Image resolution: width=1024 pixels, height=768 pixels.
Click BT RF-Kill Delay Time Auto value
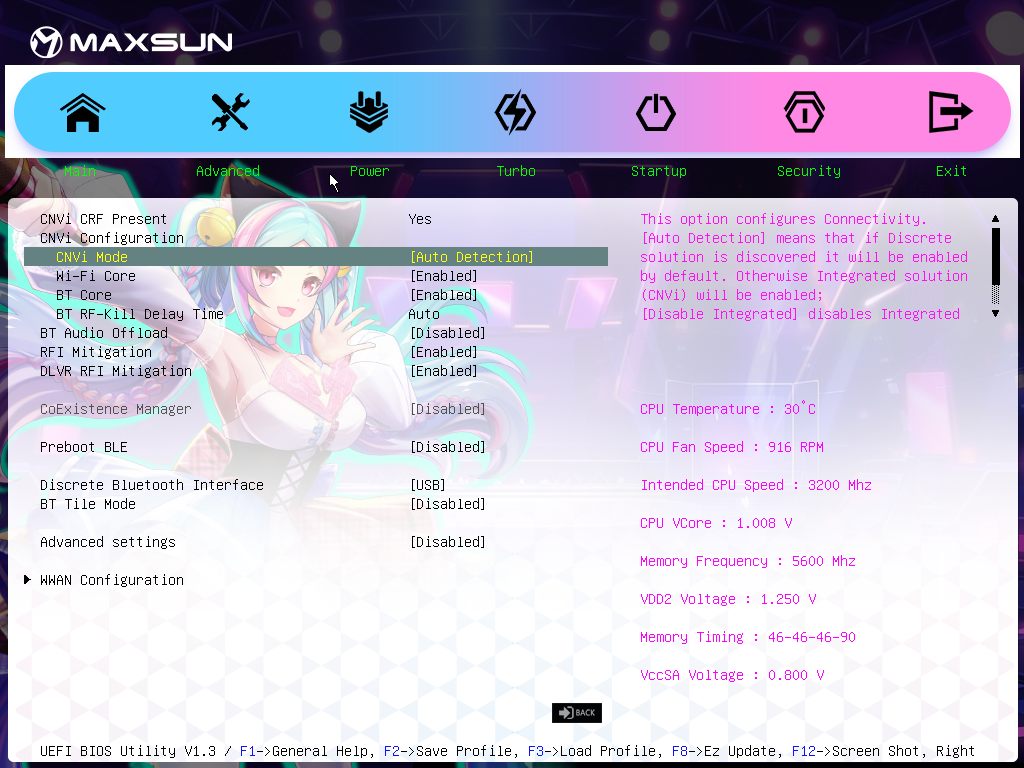point(424,314)
